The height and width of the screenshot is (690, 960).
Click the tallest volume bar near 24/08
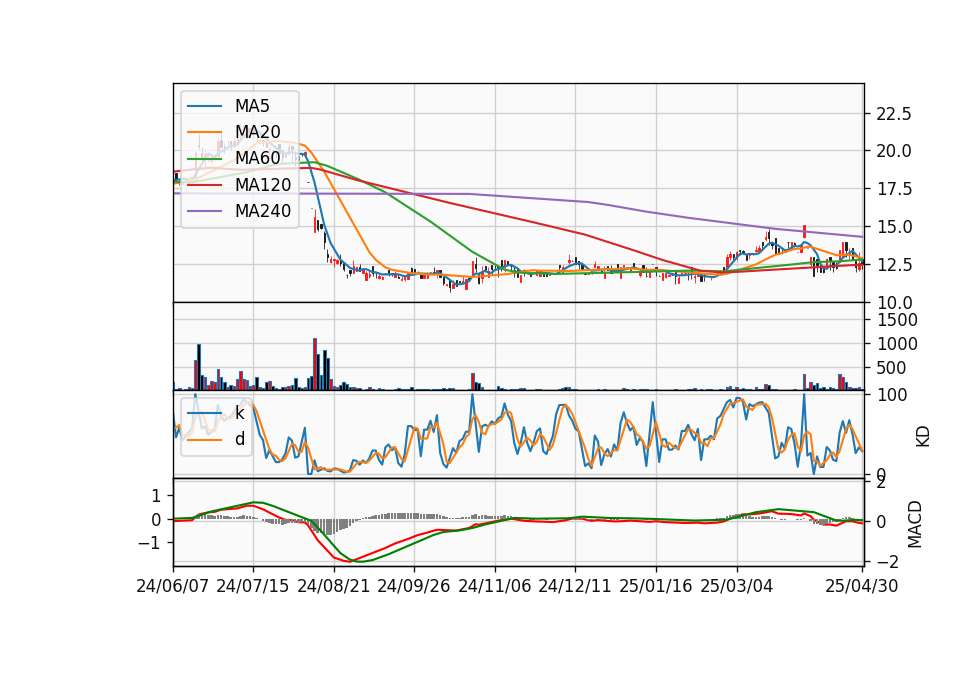point(315,364)
